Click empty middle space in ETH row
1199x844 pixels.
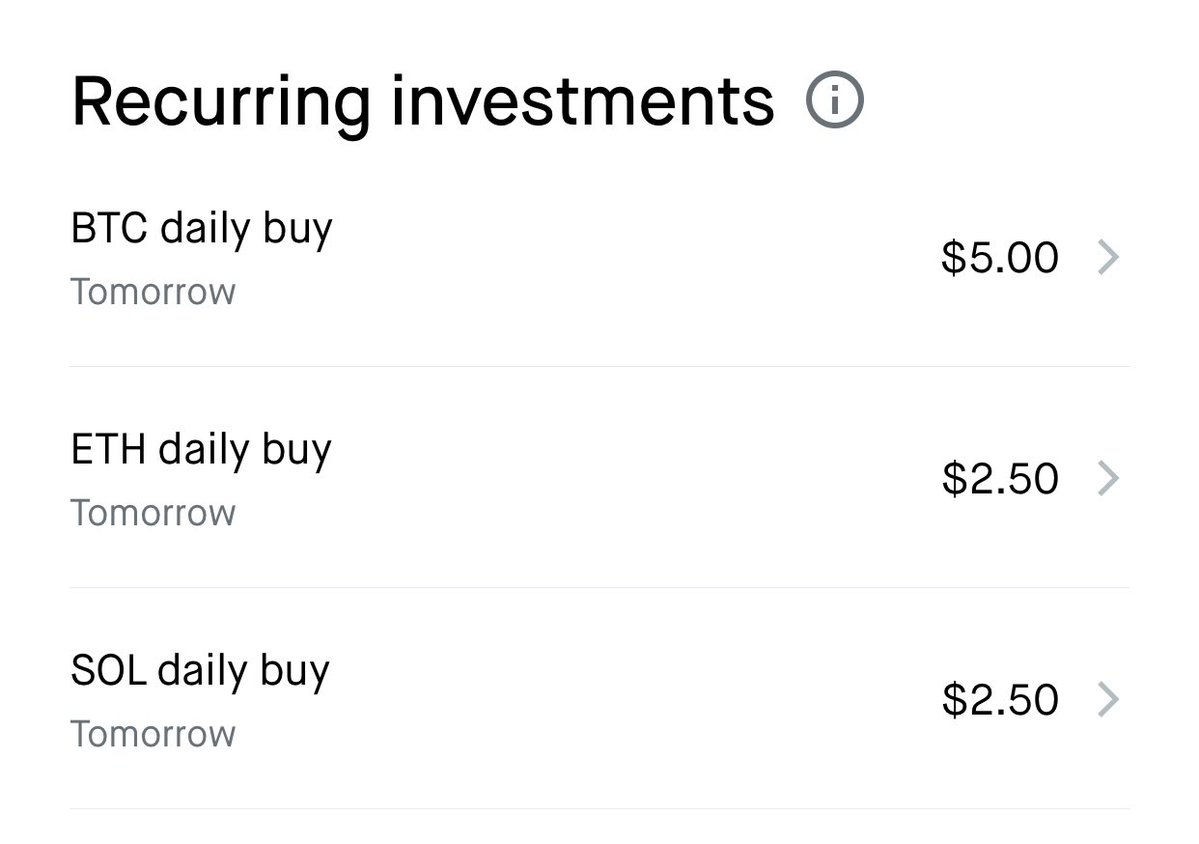[x=620, y=479]
